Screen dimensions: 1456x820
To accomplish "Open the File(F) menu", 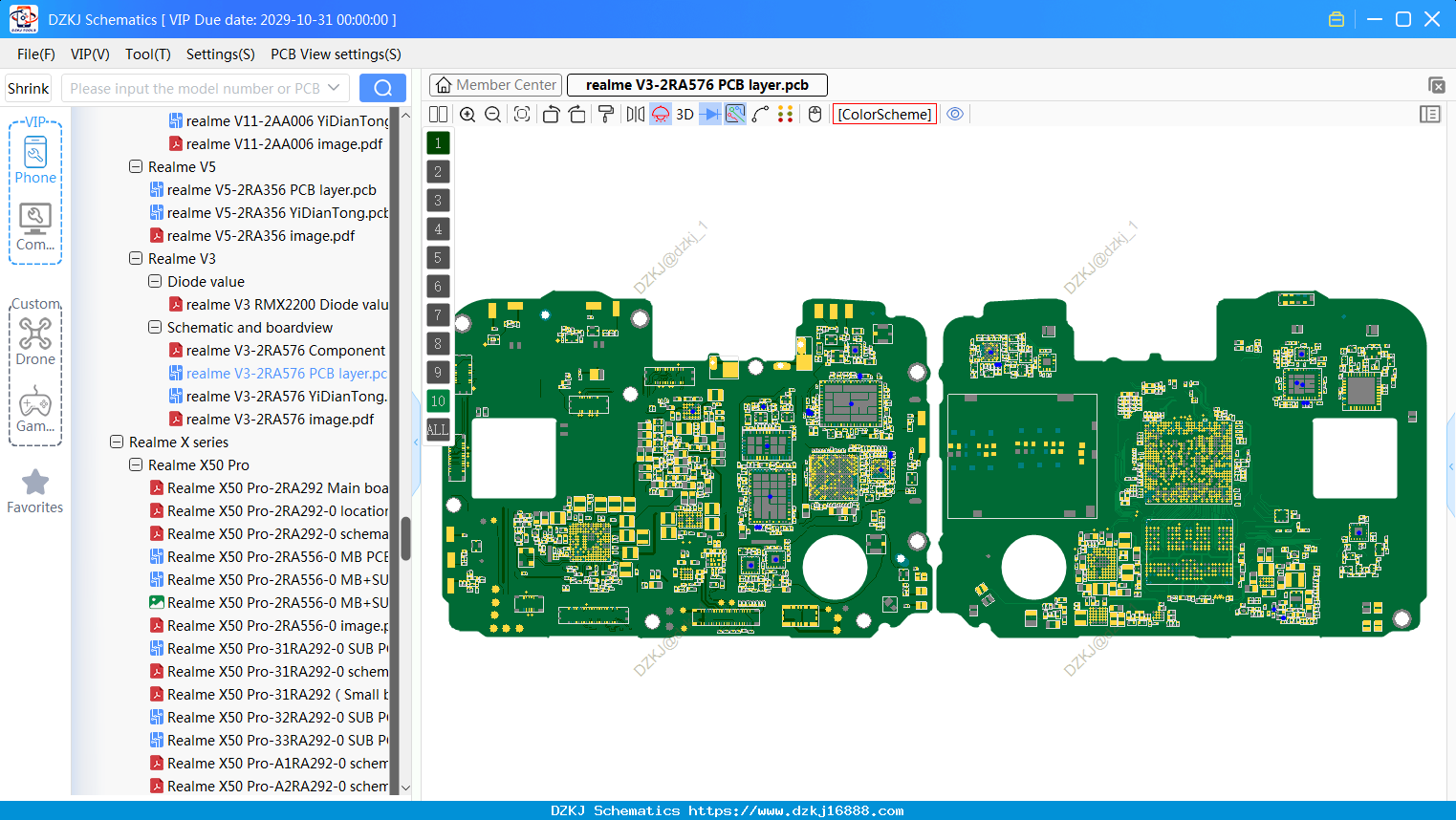I will 36,54.
